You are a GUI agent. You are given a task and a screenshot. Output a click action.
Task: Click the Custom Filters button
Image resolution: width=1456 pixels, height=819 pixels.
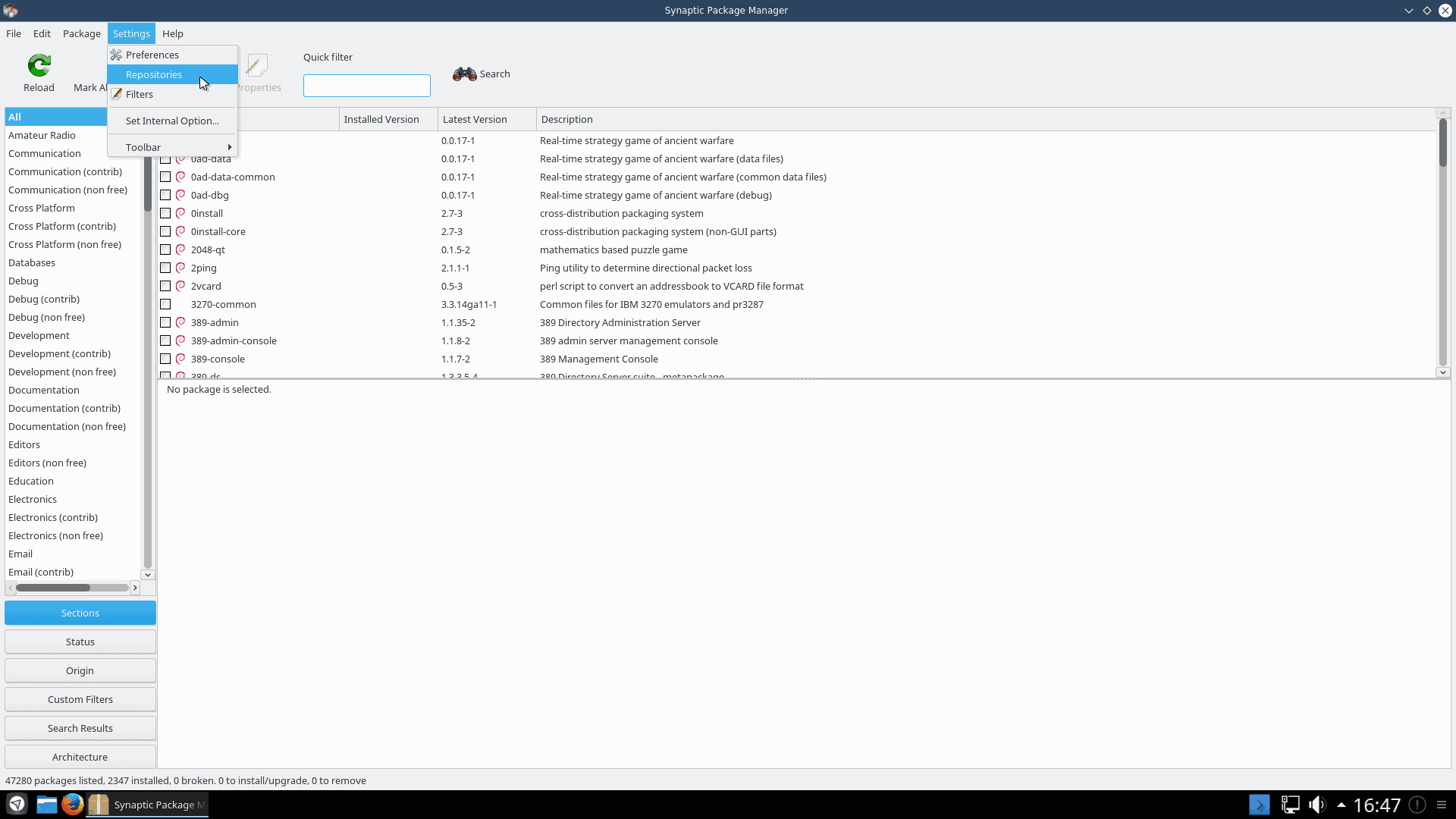click(80, 699)
